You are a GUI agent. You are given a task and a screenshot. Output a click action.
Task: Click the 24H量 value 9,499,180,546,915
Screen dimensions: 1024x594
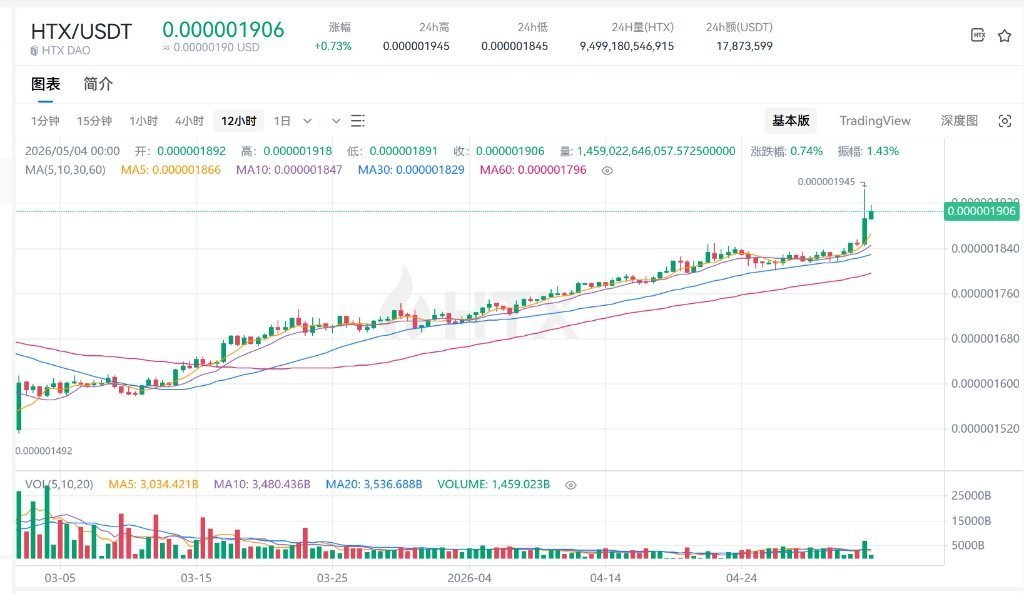coord(627,46)
